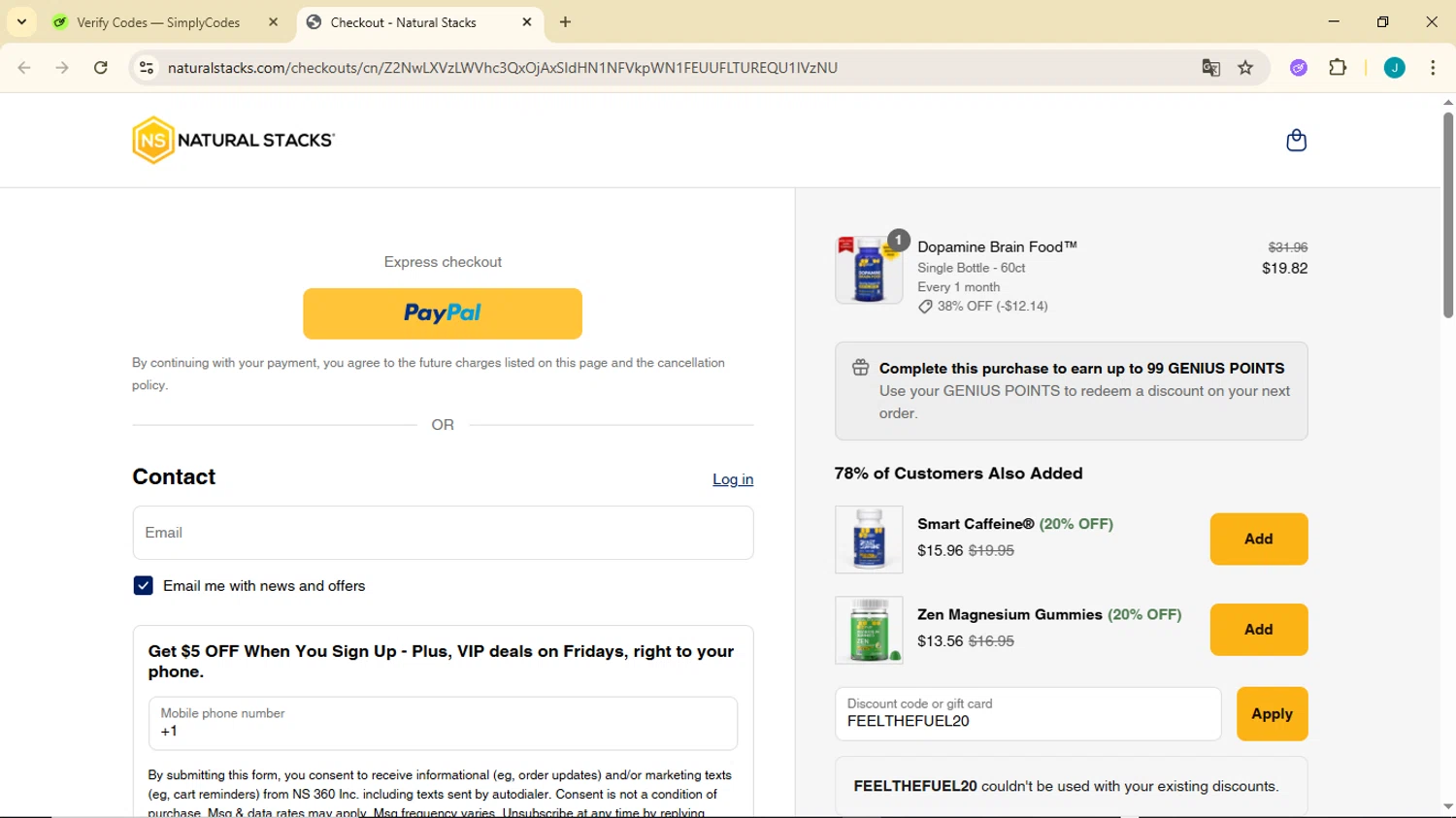Close the Checkout Natural Stacks tab
This screenshot has width=1456, height=818.
click(x=527, y=22)
